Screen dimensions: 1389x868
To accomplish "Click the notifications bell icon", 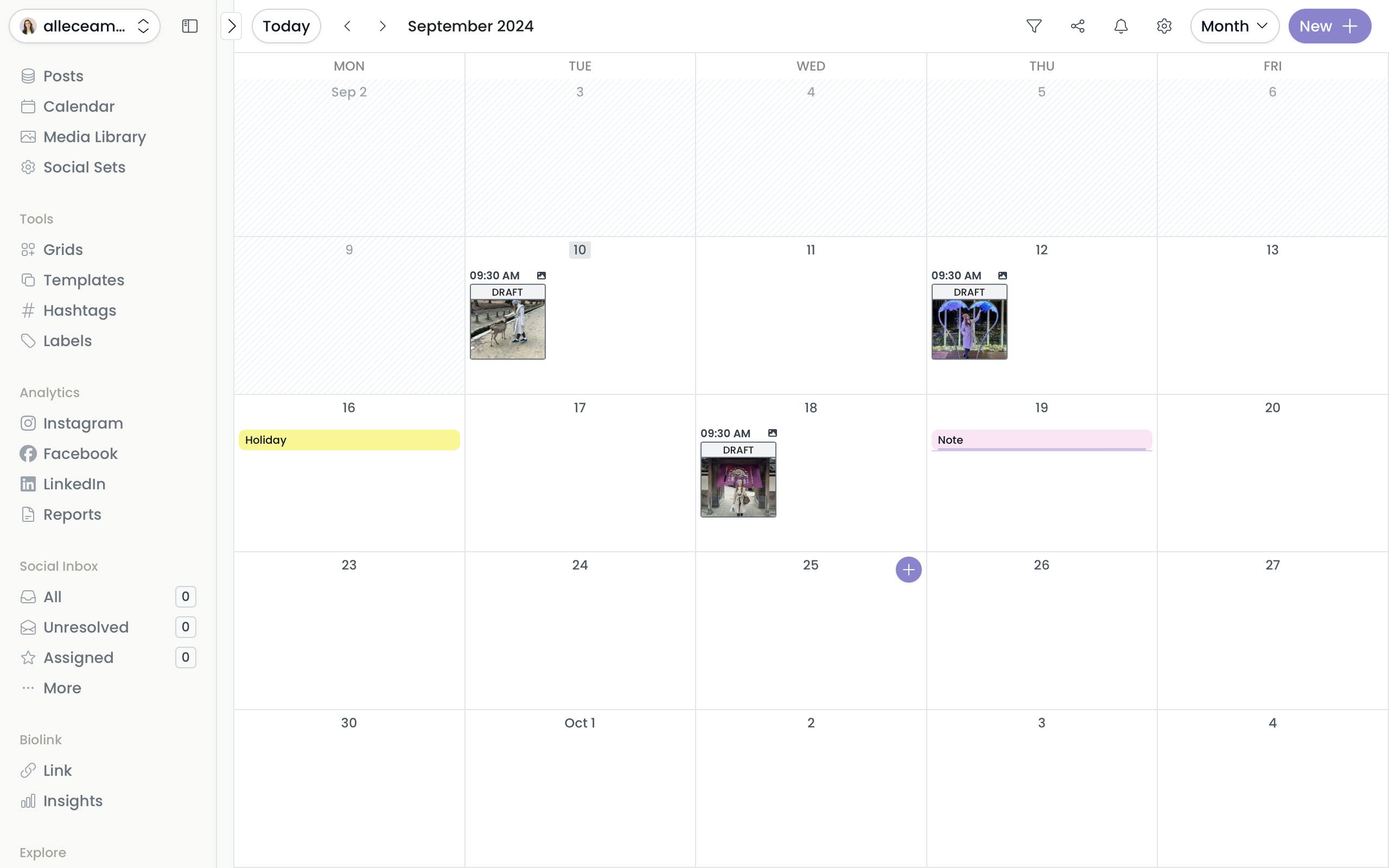I will 1120,26.
